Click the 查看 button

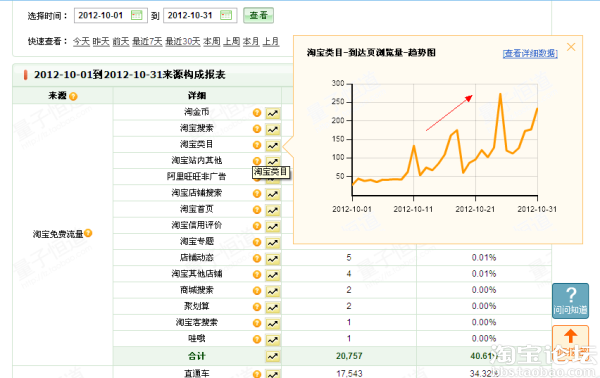tap(258, 15)
